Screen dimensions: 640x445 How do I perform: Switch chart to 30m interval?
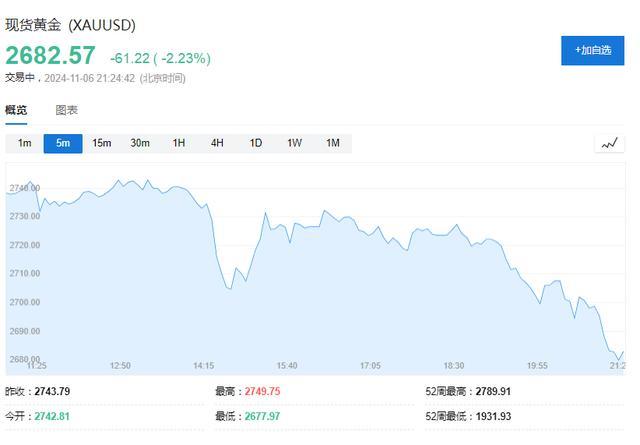coord(140,143)
